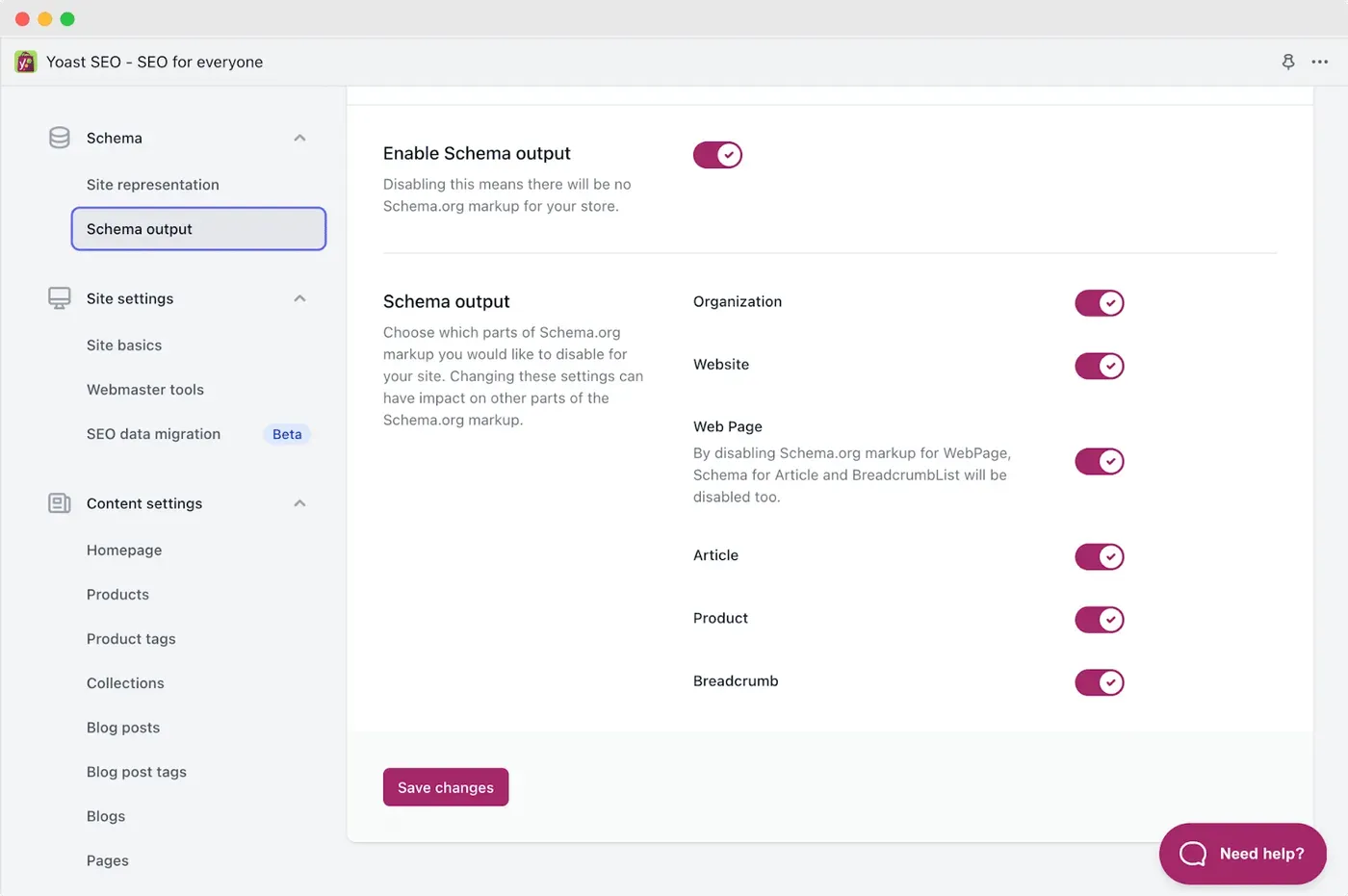Click the Content settings newspaper icon
The width and height of the screenshot is (1348, 896).
click(x=60, y=503)
